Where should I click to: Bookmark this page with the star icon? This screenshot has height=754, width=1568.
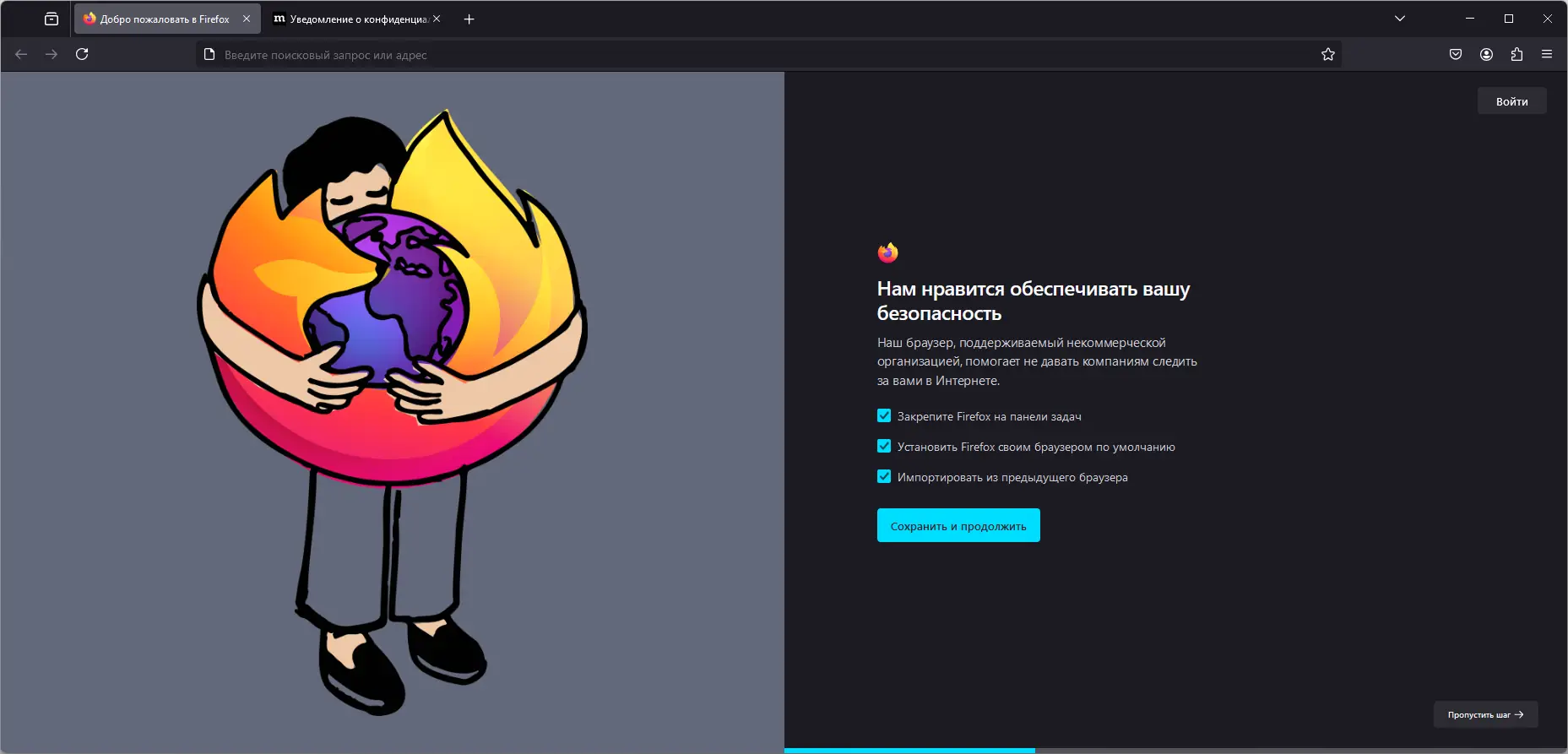(1328, 54)
